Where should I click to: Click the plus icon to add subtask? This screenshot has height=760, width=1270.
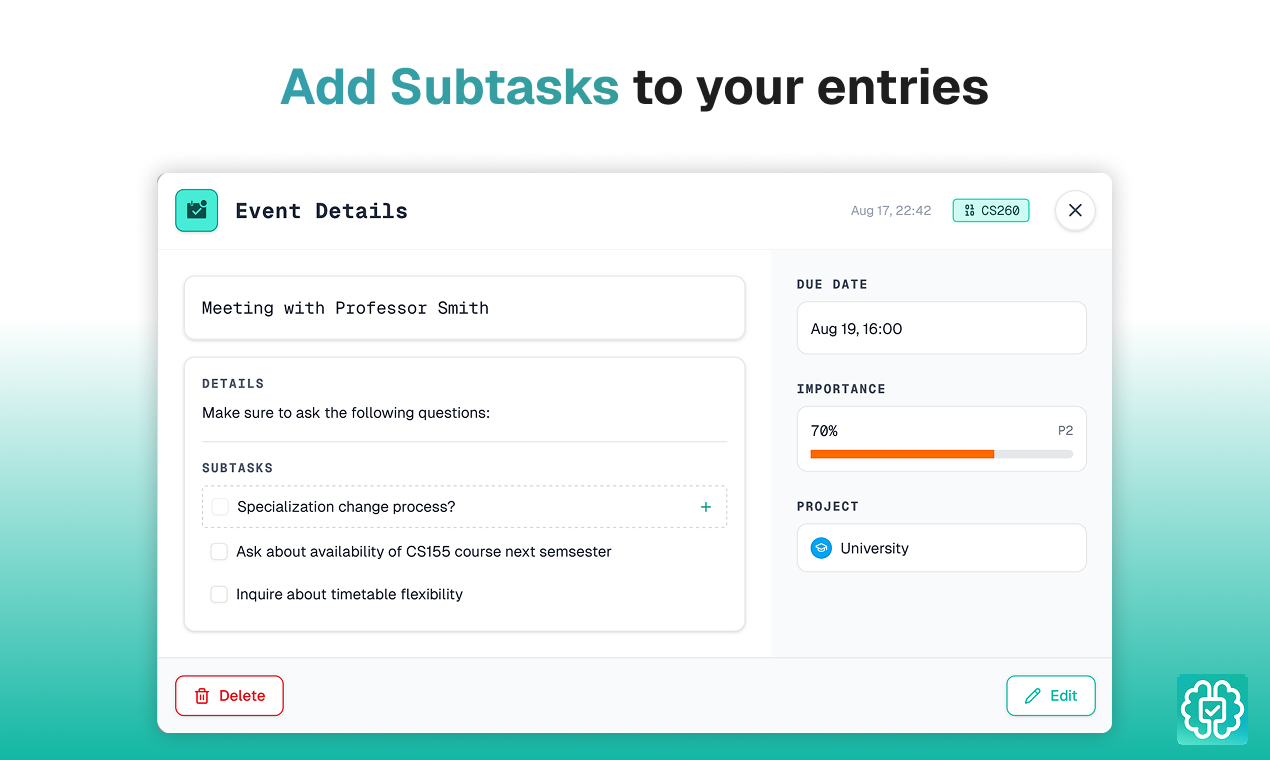[706, 507]
